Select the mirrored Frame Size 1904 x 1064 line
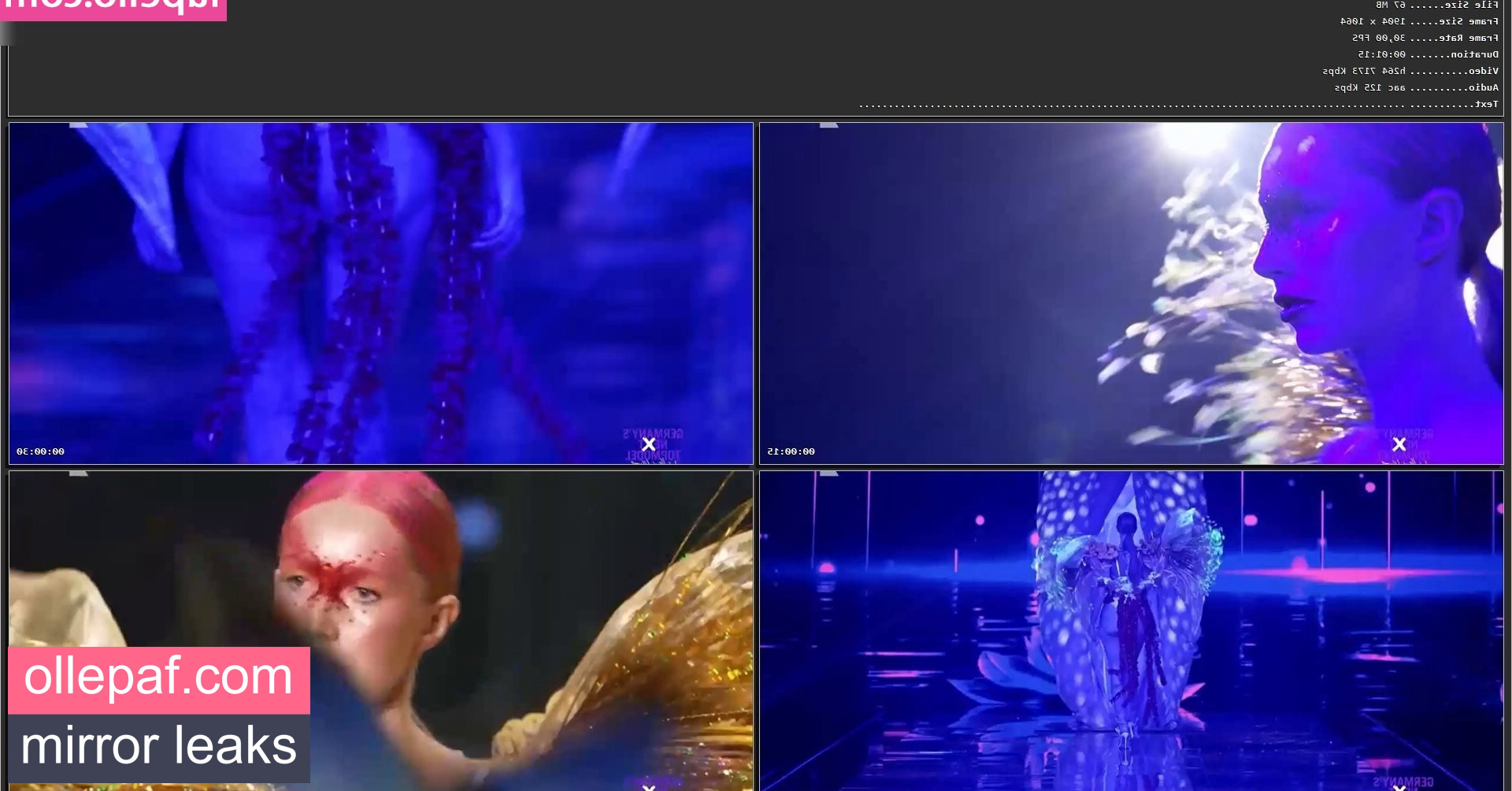 [1419, 21]
